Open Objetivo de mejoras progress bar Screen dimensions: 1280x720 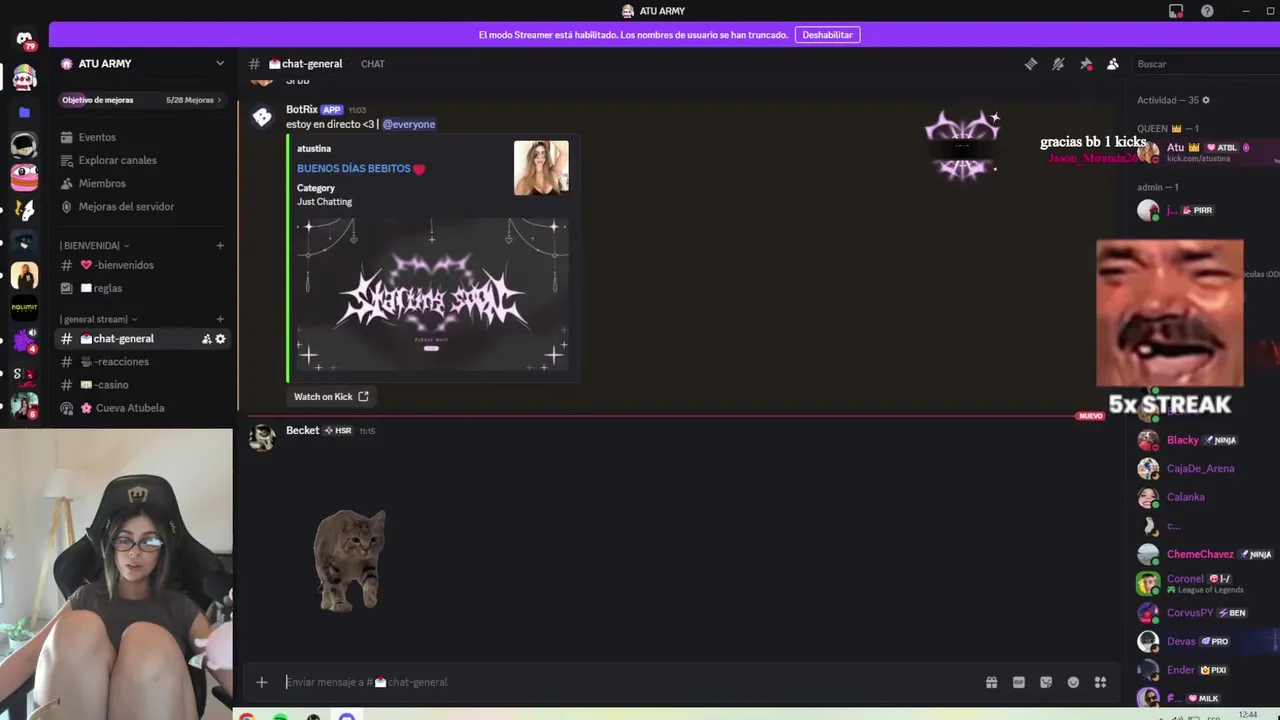142,100
